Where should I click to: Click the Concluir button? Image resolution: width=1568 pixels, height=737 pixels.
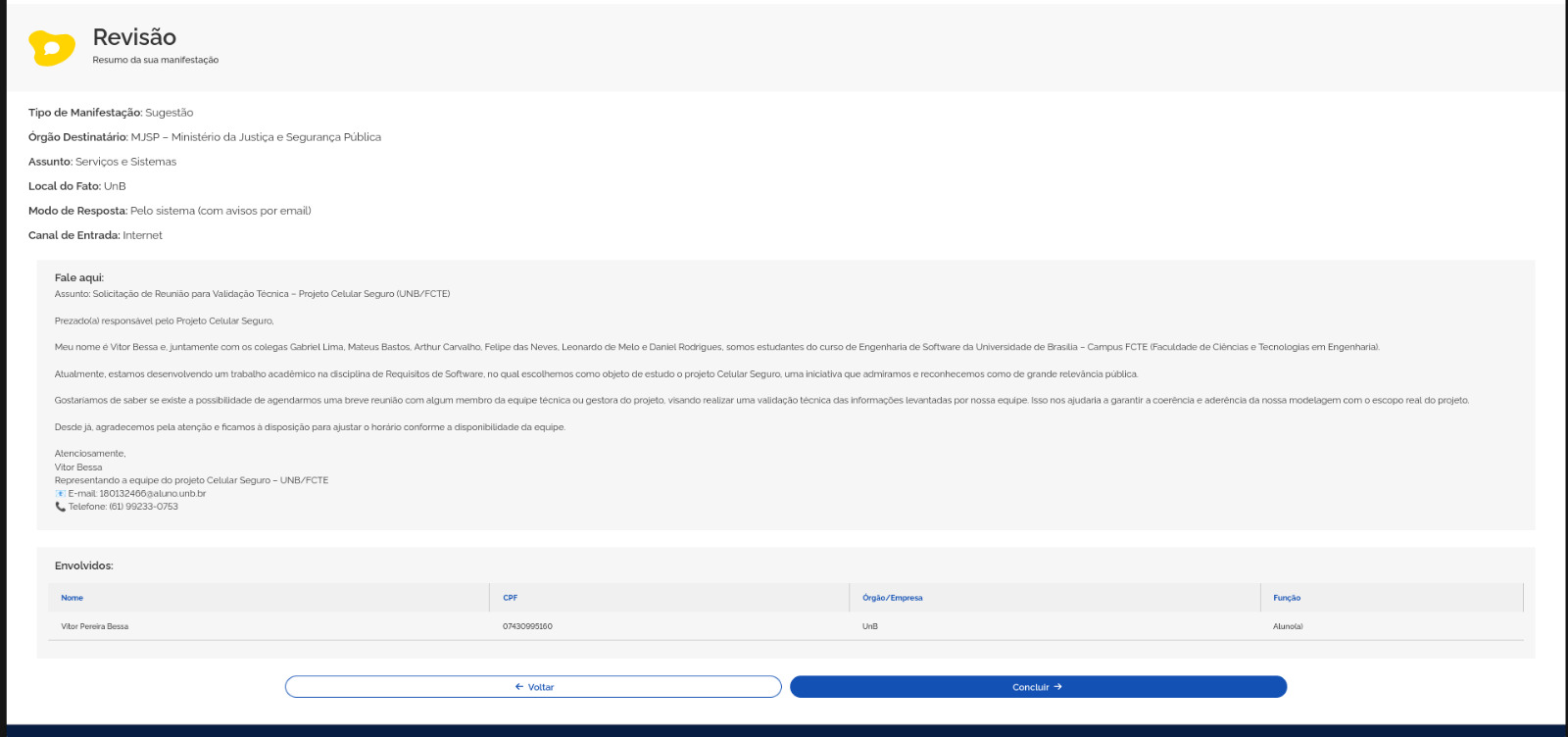[1038, 687]
